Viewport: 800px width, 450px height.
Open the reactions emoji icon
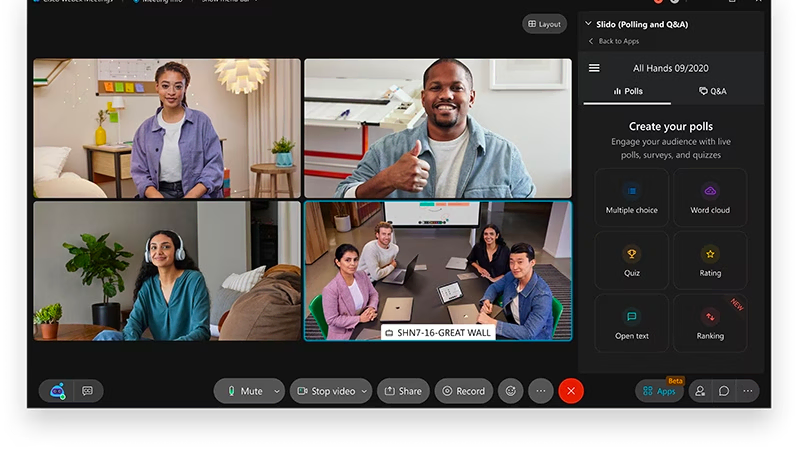pyautogui.click(x=511, y=391)
